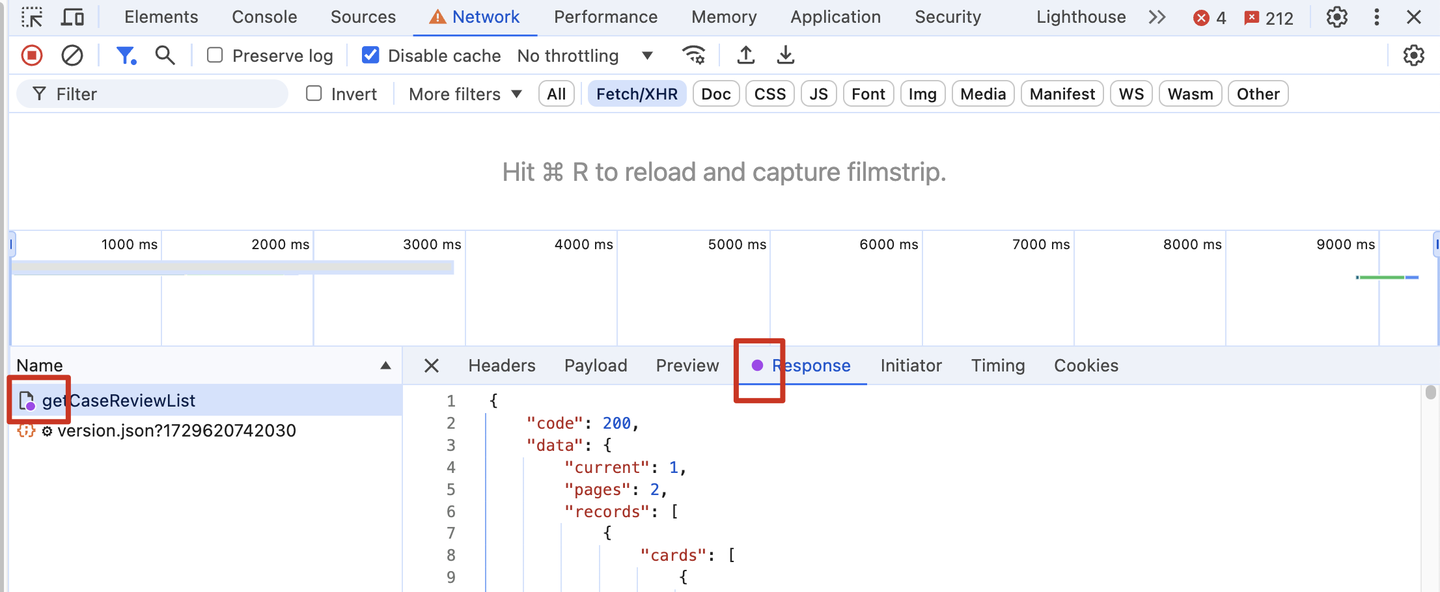Open the No throttling dropdown
The height and width of the screenshot is (592, 1440).
[585, 56]
